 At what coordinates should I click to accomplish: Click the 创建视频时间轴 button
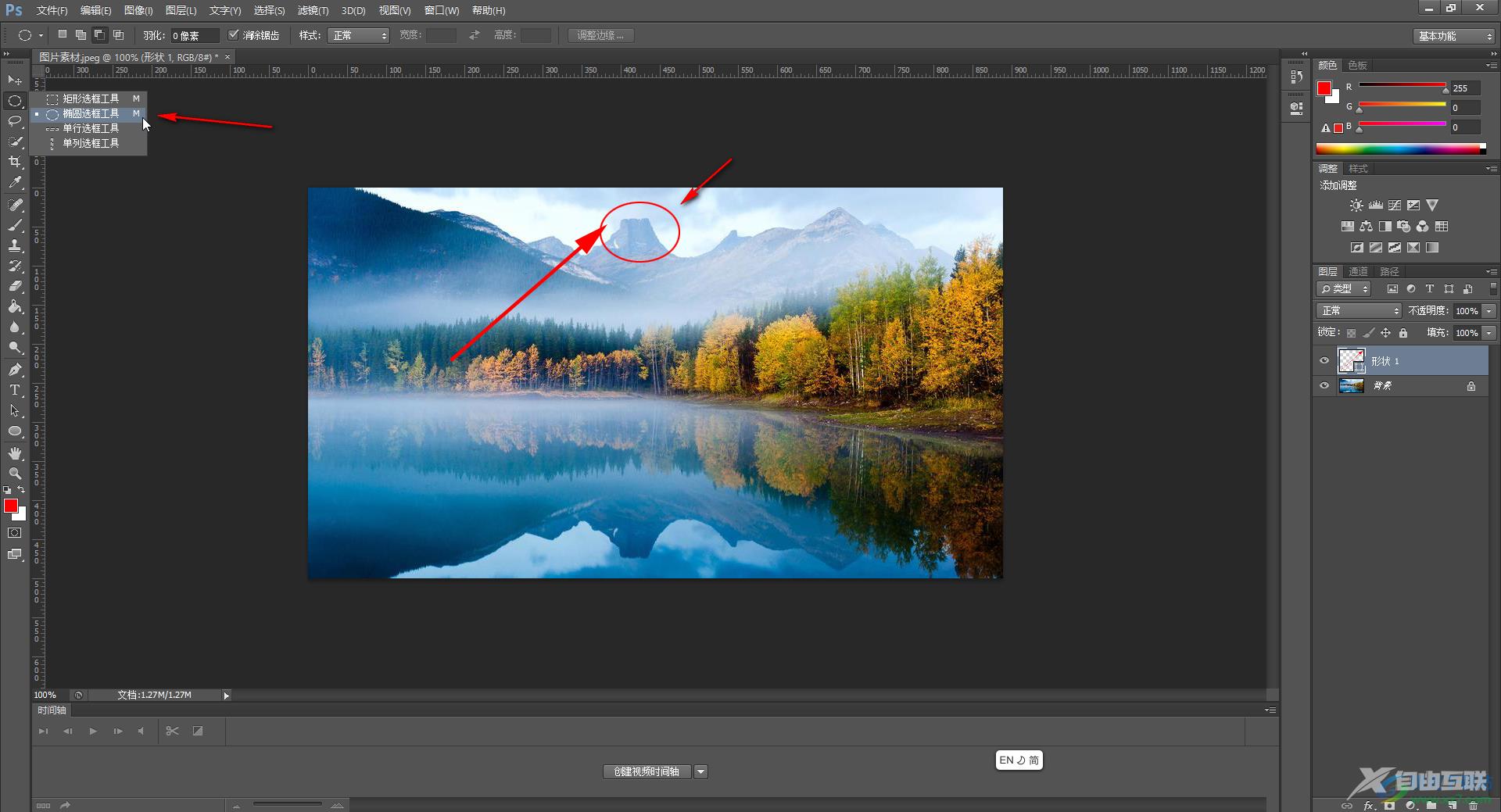tap(647, 771)
